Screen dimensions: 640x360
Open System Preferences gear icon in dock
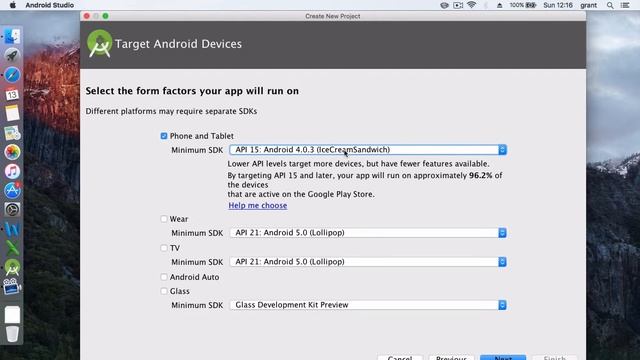[x=12, y=210]
